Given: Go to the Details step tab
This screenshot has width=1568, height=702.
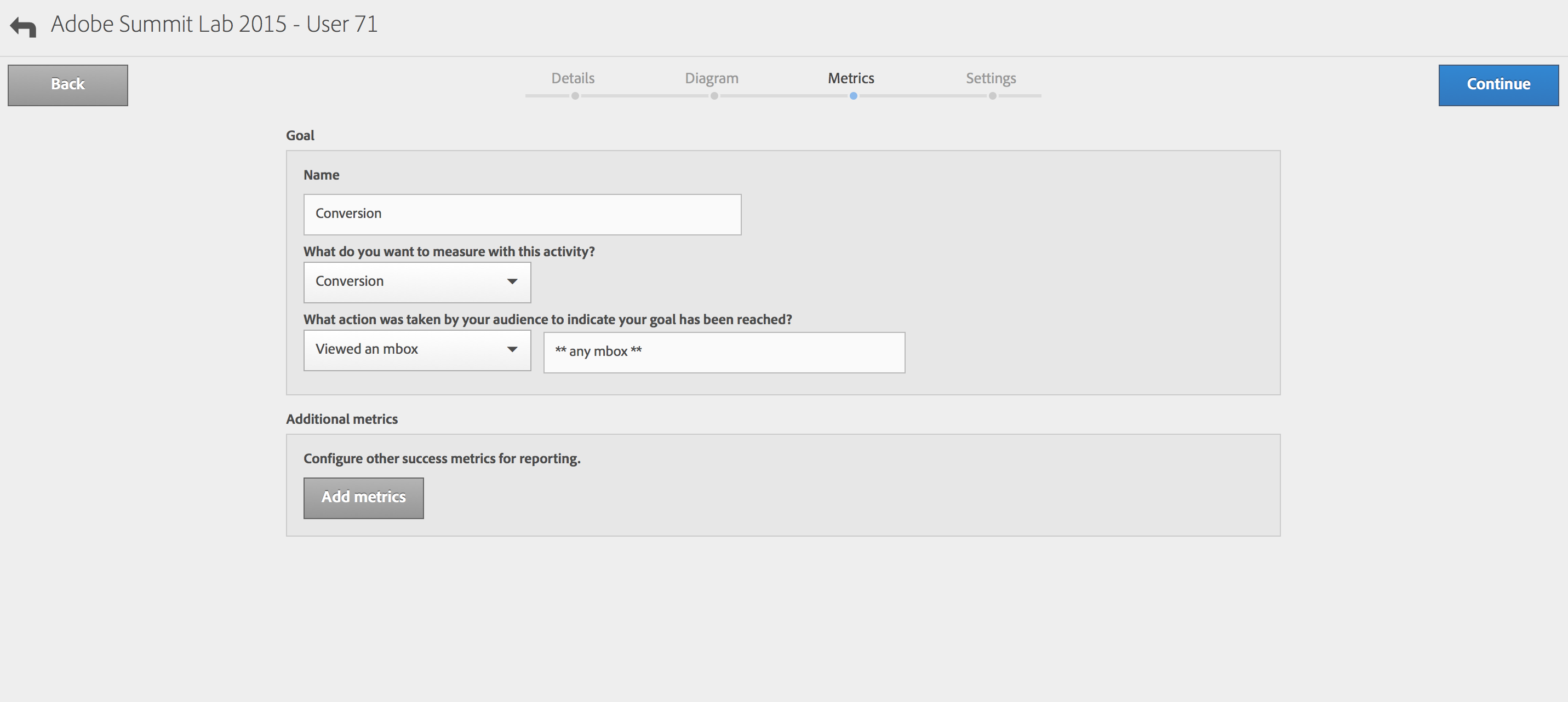Looking at the screenshot, I should (572, 78).
